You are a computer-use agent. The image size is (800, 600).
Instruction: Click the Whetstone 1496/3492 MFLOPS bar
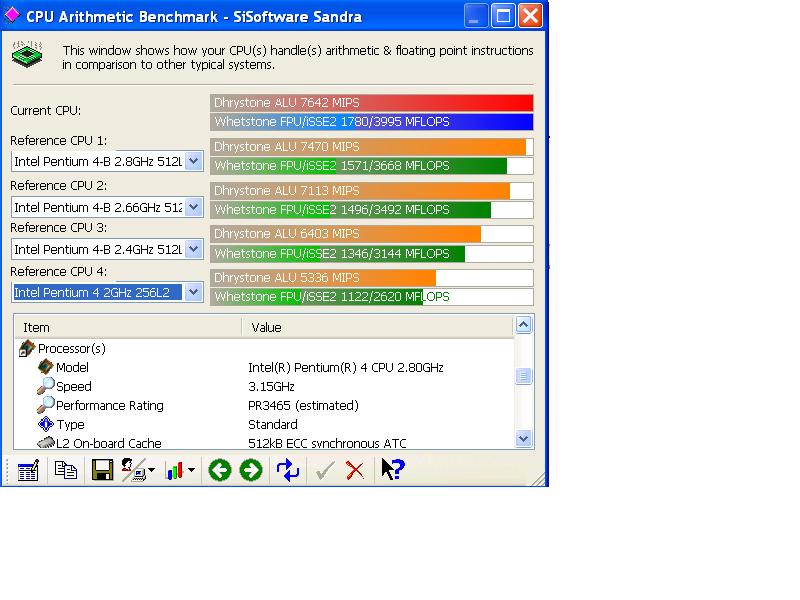point(371,210)
